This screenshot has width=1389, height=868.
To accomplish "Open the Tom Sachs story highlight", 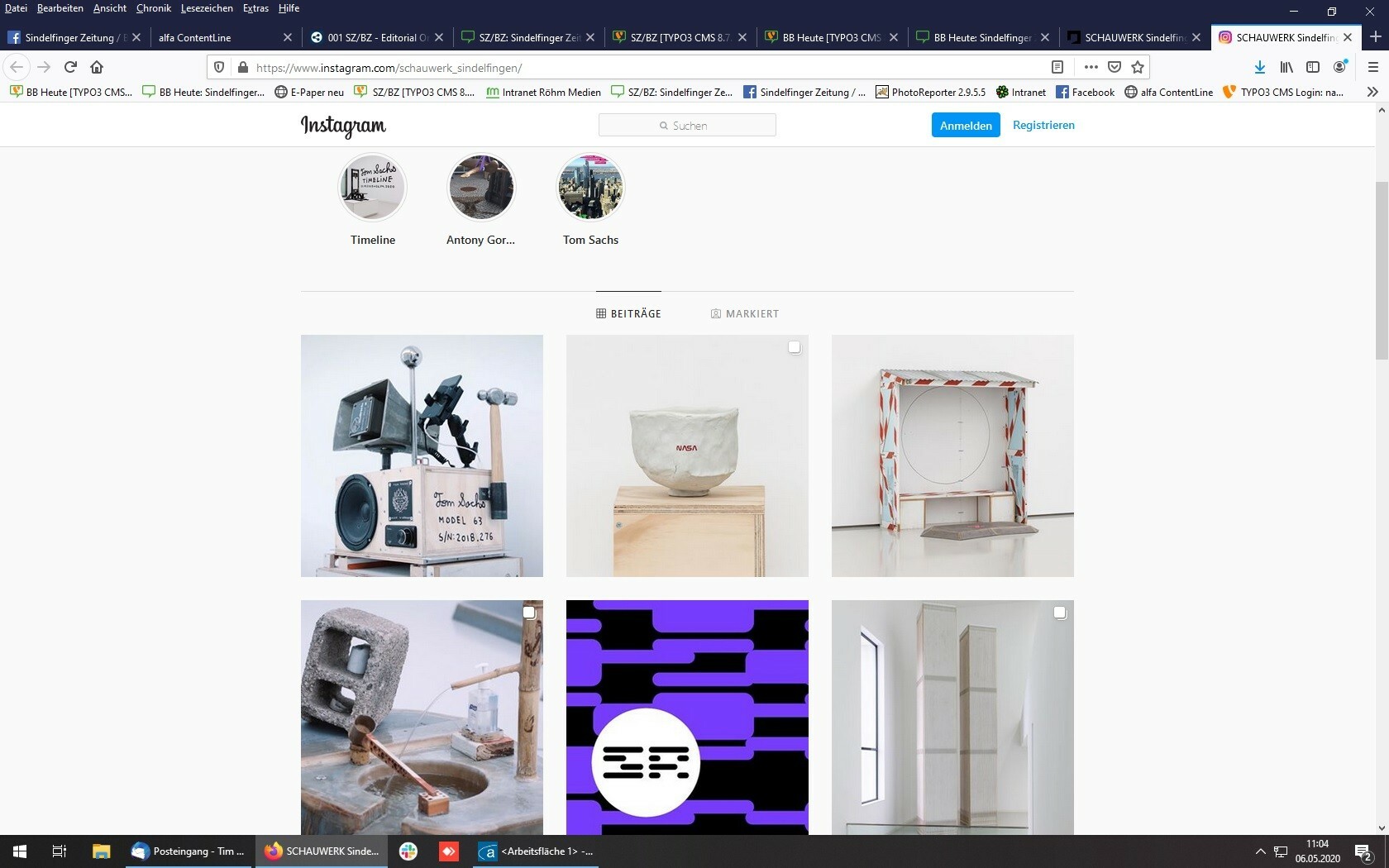I will click(590, 188).
